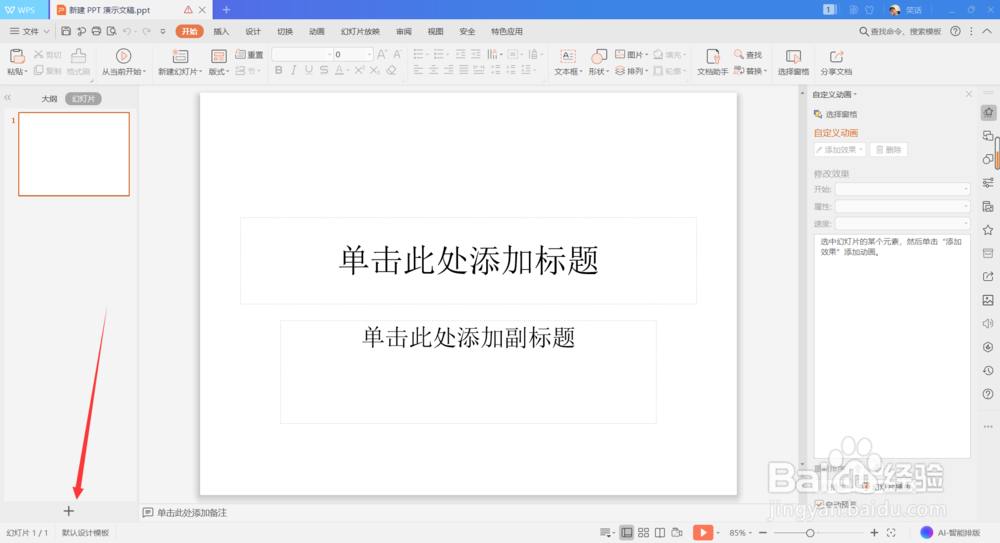1000x543 pixels.
Task: Click Delete (删除) button in animation pane
Action: pos(888,149)
